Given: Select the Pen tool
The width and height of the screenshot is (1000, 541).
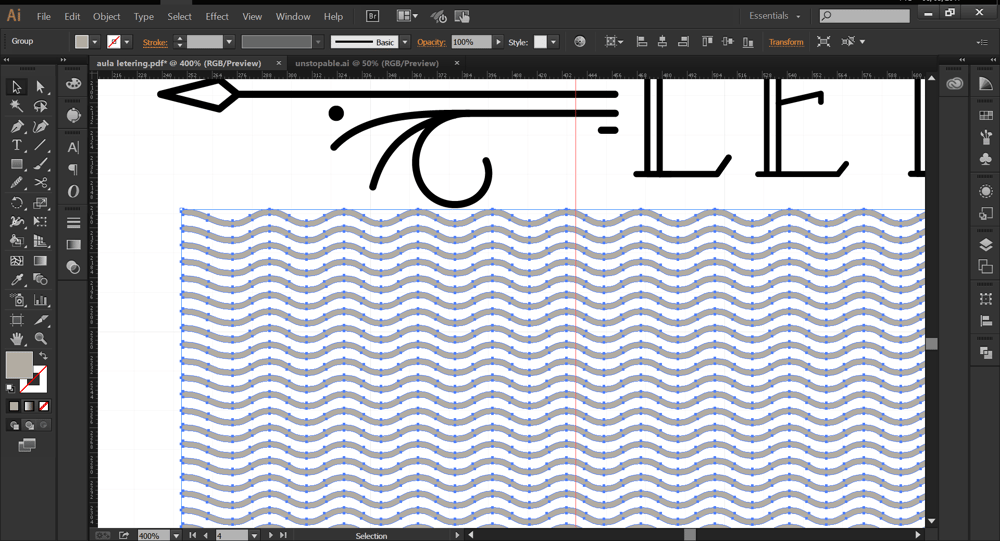Looking at the screenshot, I should click(17, 126).
